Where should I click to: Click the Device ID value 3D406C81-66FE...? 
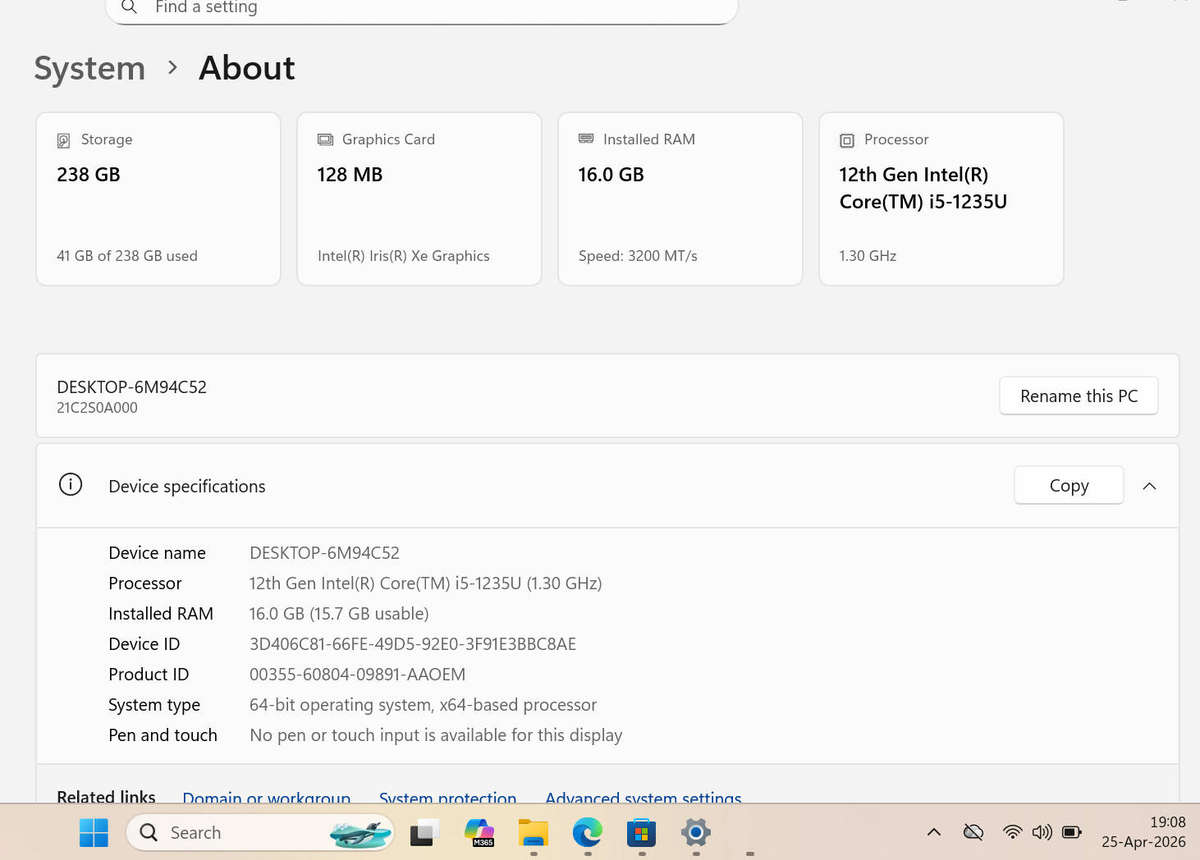413,644
